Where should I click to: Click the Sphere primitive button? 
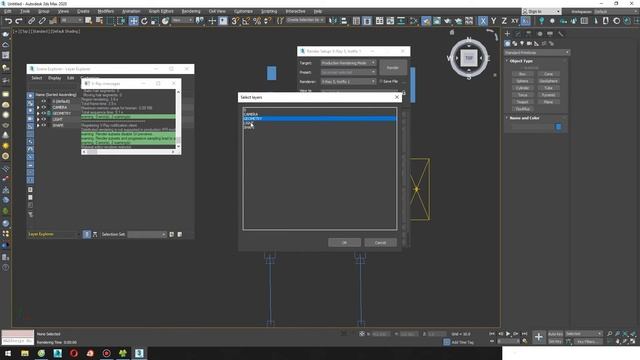pyautogui.click(x=522, y=81)
